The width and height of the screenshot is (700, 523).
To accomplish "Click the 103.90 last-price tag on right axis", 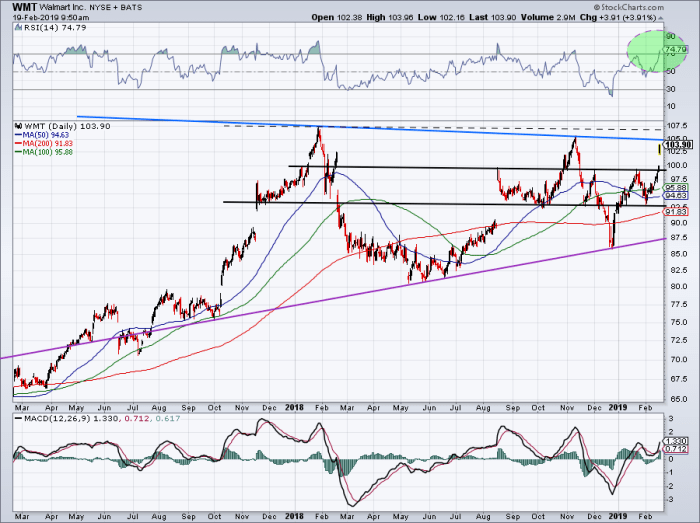I will click(678, 145).
